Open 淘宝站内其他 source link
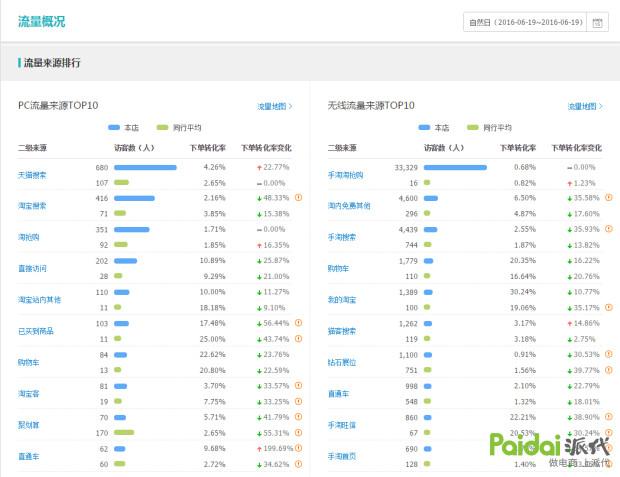Image resolution: width=620 pixels, height=477 pixels. coord(39,300)
